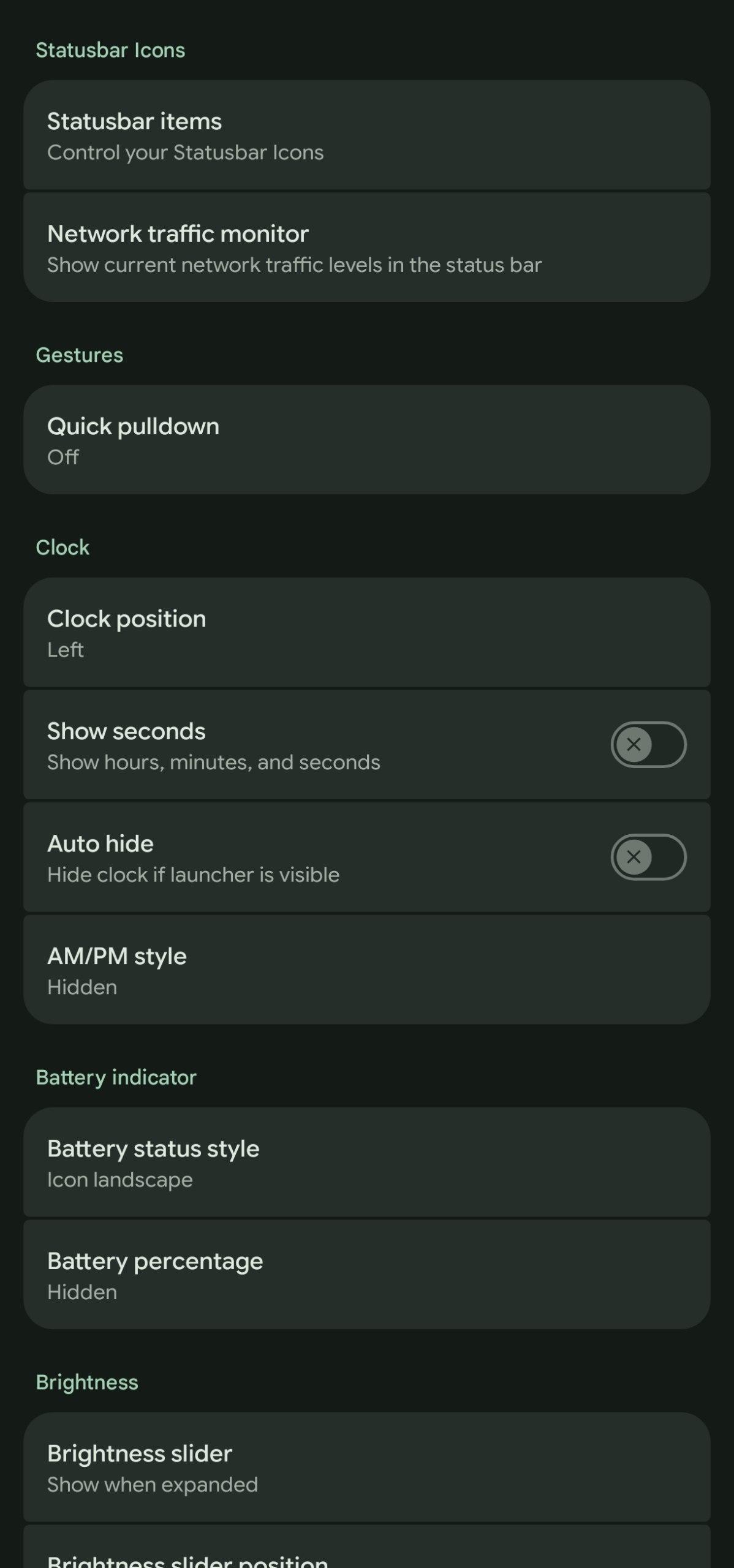The height and width of the screenshot is (1568, 734).
Task: Open the Quick pulldown options
Action: (x=366, y=440)
